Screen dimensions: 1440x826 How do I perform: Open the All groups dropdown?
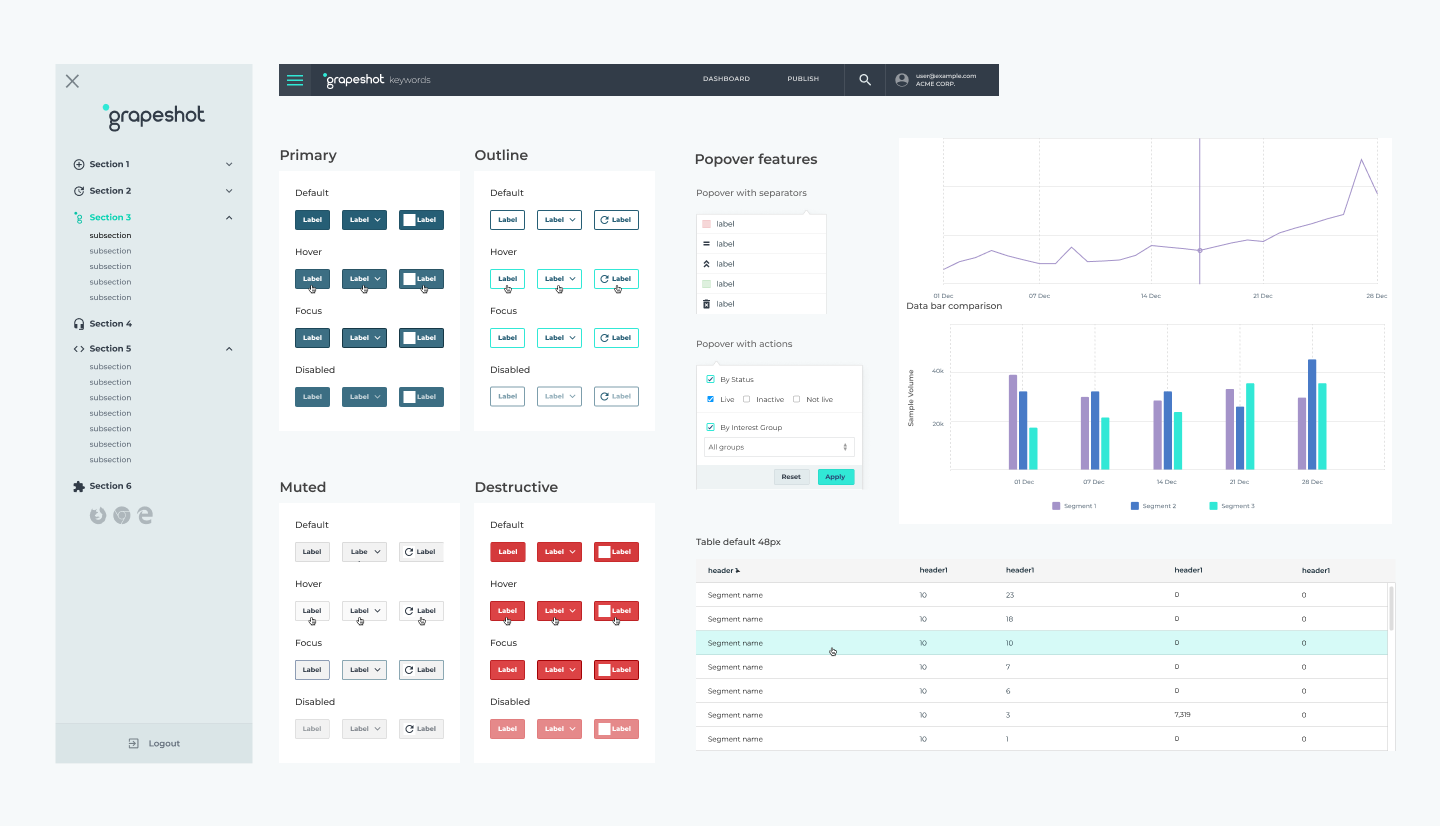[x=779, y=447]
